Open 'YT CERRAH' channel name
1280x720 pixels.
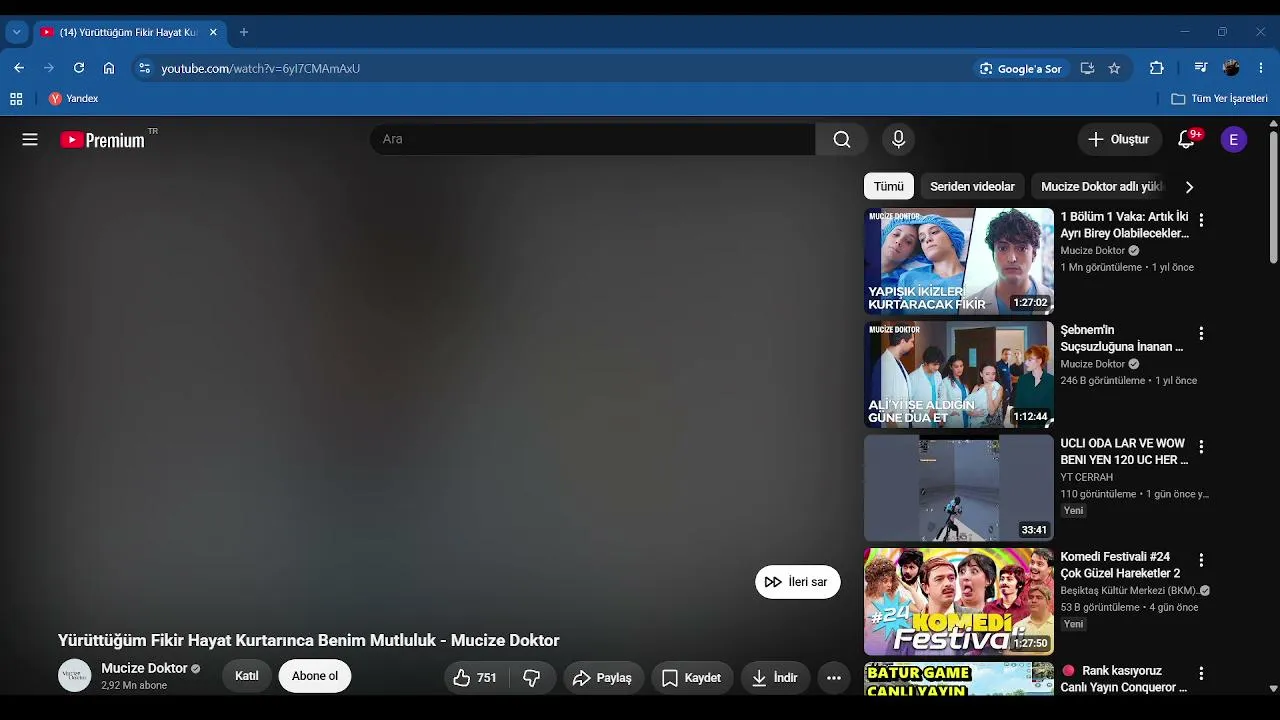click(x=1087, y=477)
